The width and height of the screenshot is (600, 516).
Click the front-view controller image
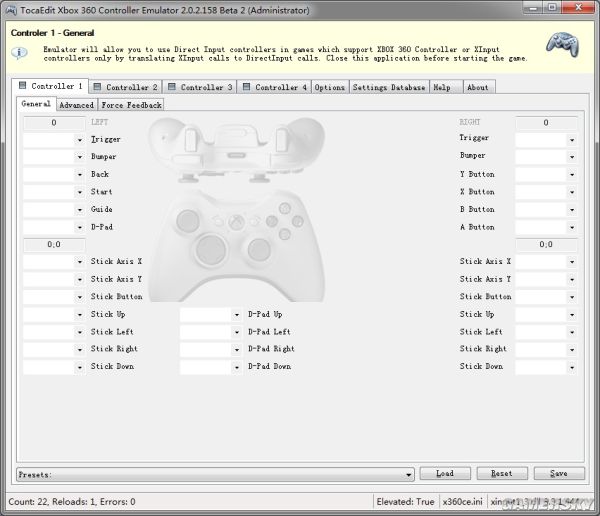tap(236, 245)
